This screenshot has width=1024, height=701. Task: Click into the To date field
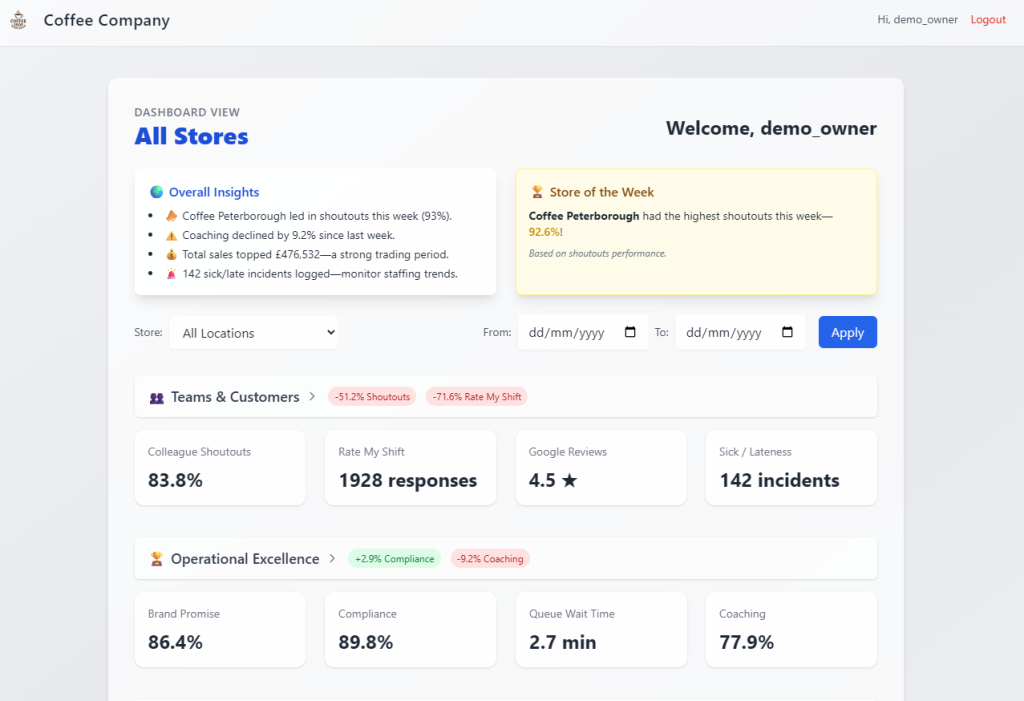tap(740, 332)
